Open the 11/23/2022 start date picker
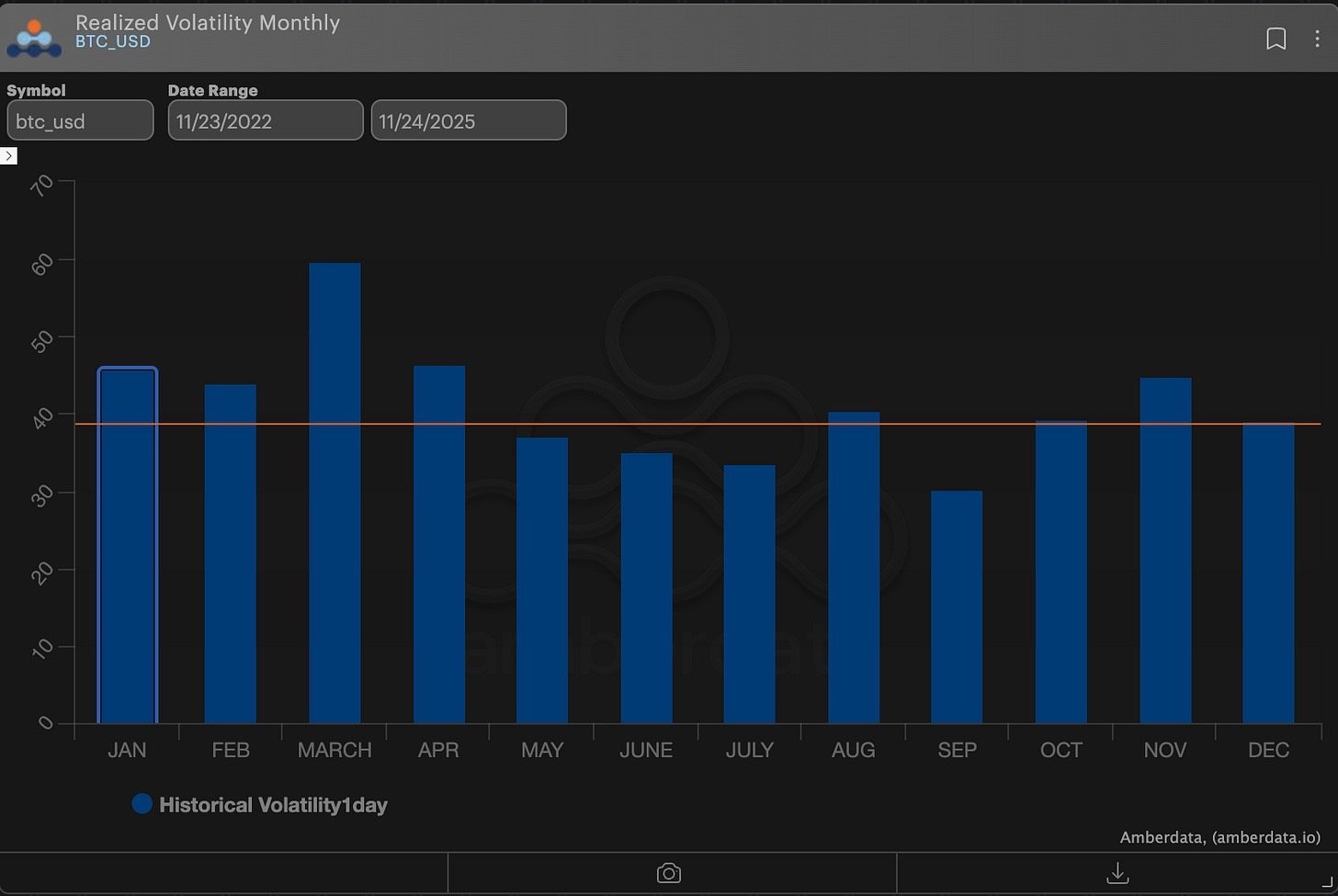Viewport: 1338px width, 896px height. coord(265,120)
